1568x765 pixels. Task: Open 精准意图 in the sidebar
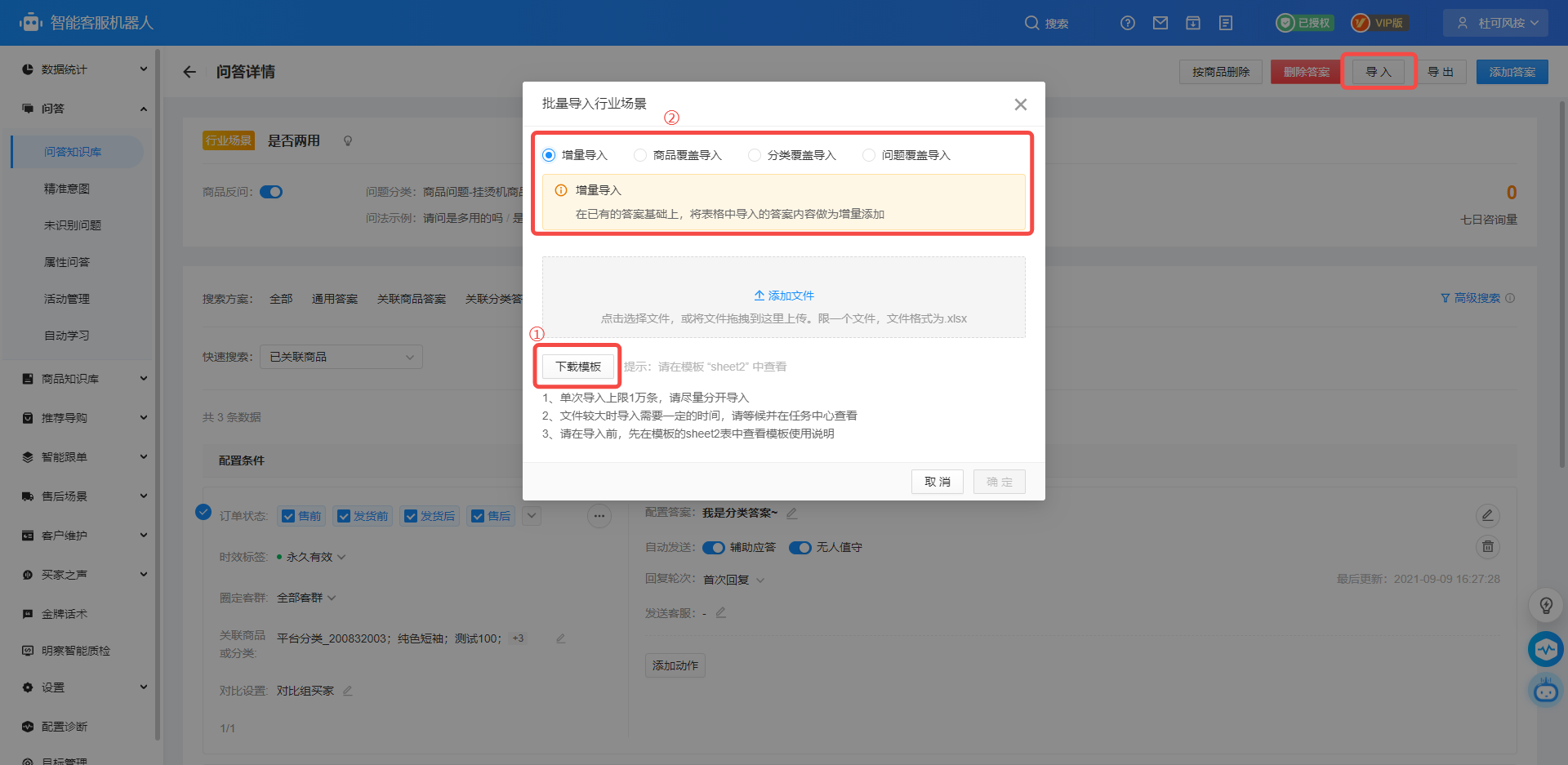67,189
